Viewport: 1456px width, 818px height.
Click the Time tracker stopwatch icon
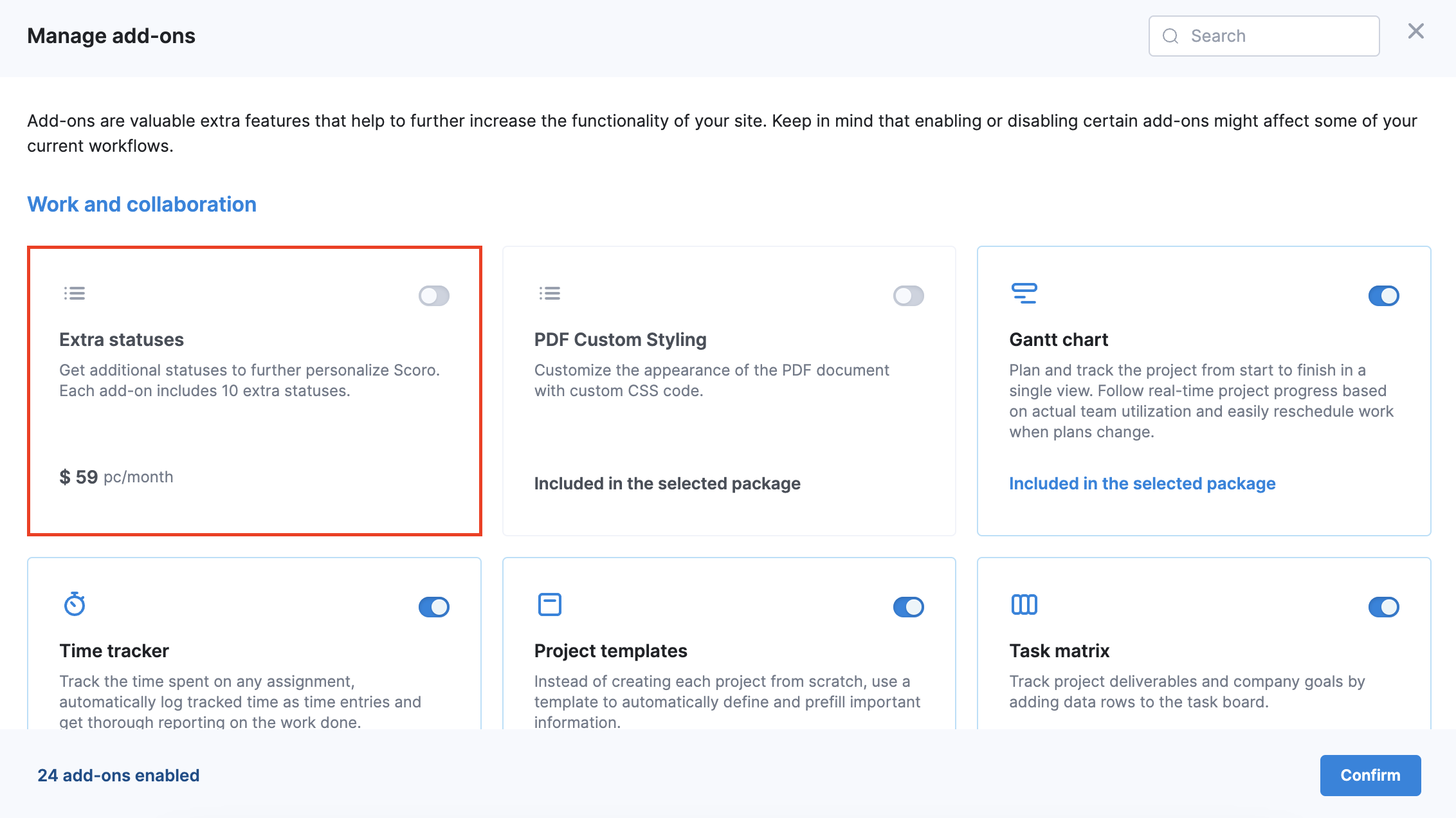click(75, 604)
